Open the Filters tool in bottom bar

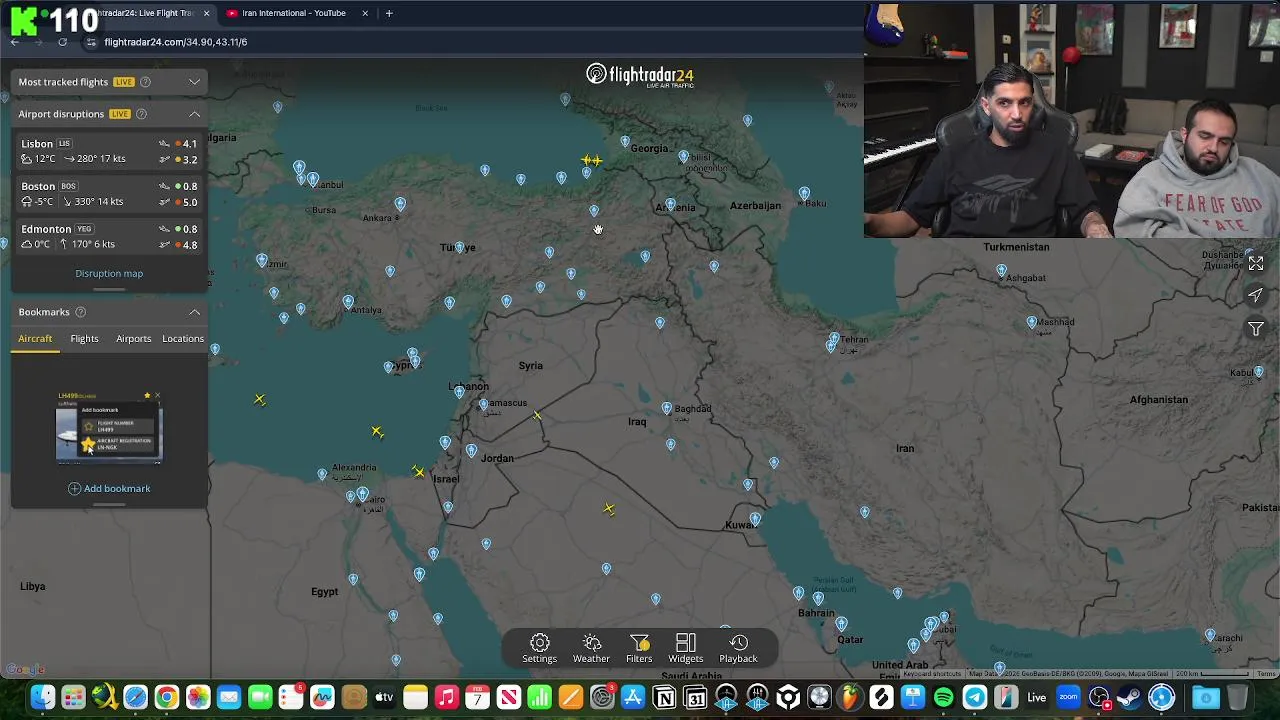pyautogui.click(x=639, y=648)
